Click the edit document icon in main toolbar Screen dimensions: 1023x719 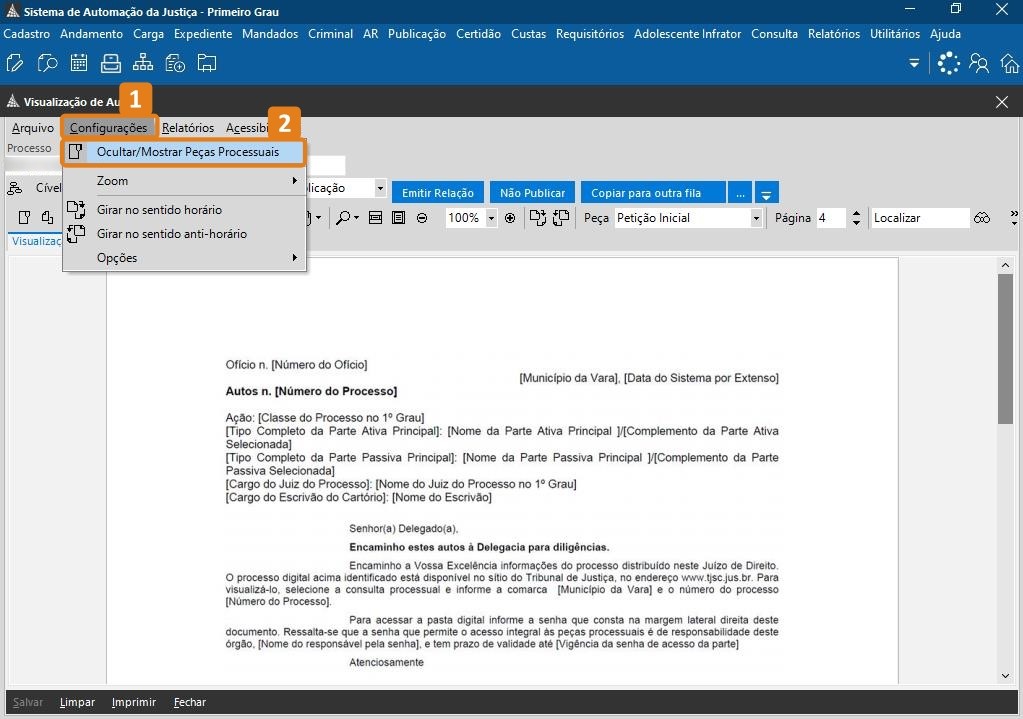pyautogui.click(x=14, y=63)
